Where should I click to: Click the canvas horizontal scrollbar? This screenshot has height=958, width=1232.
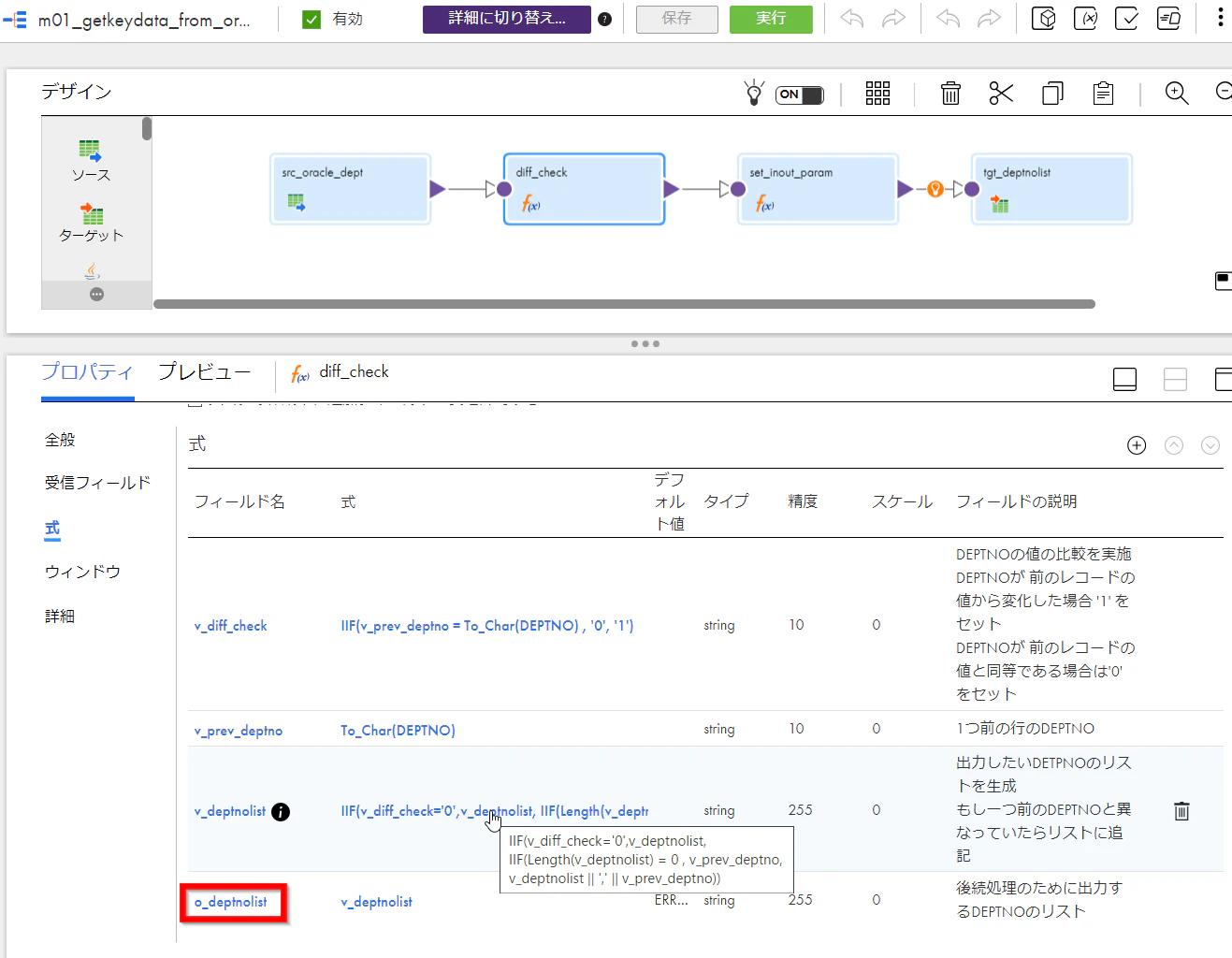(x=624, y=304)
